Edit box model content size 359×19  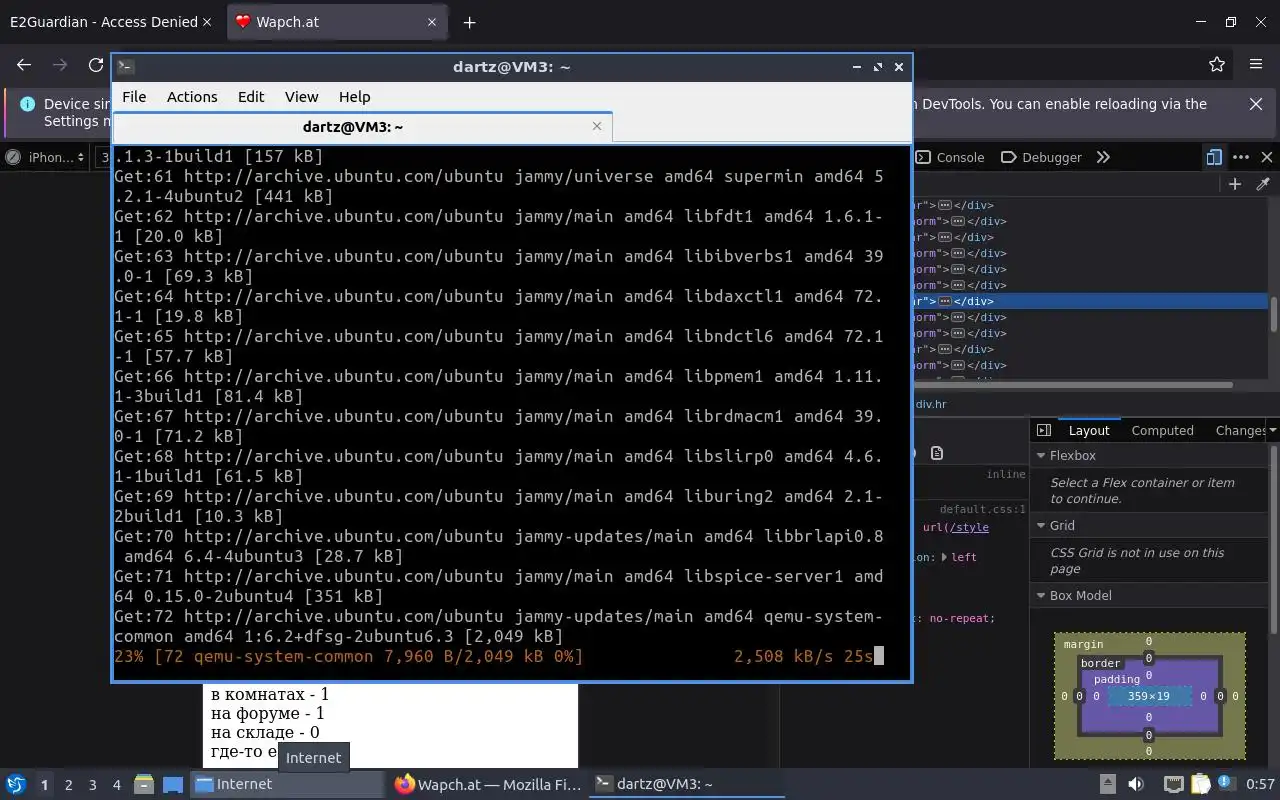click(1149, 696)
